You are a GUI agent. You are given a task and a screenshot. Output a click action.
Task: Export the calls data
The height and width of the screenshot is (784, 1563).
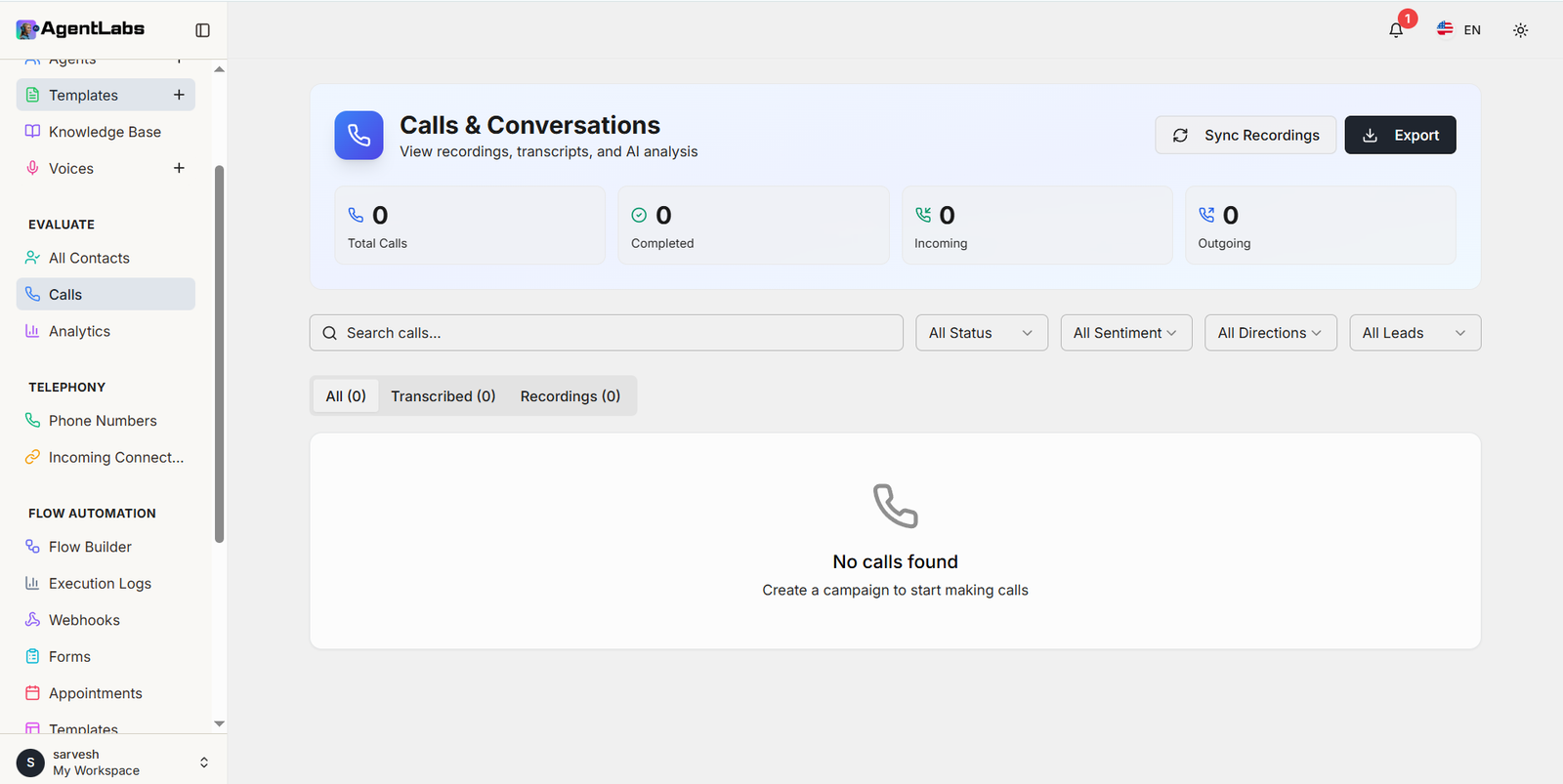(x=1400, y=135)
